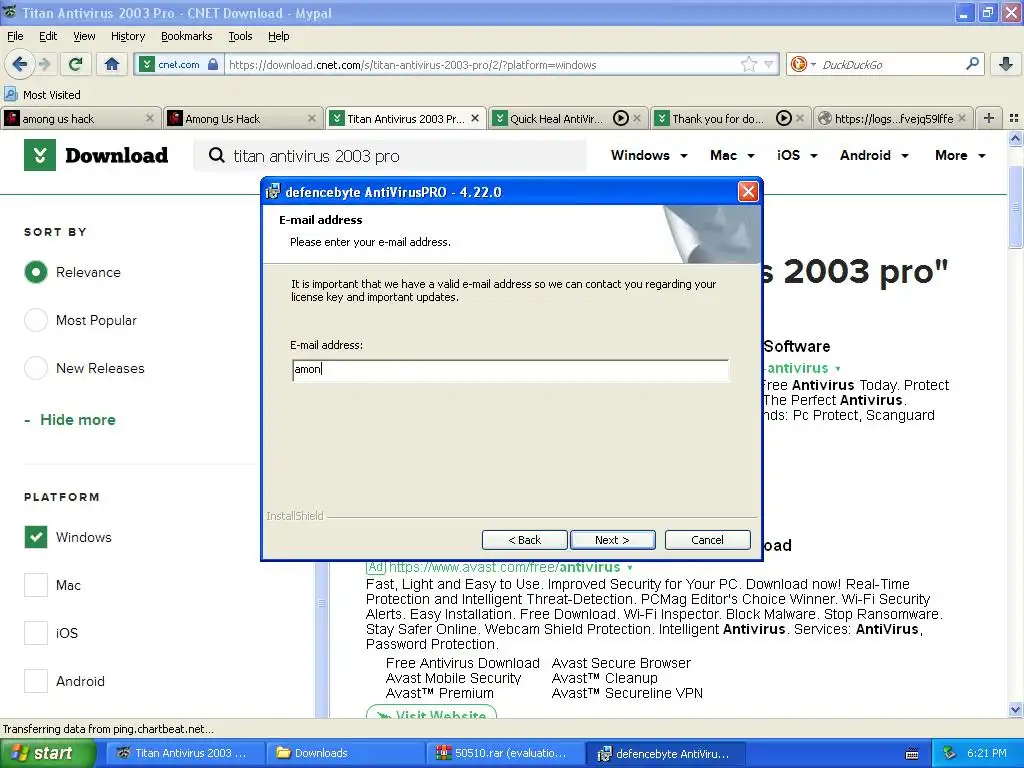This screenshot has width=1024, height=768.
Task: Click Back in the defencebyte installer
Action: tap(524, 540)
